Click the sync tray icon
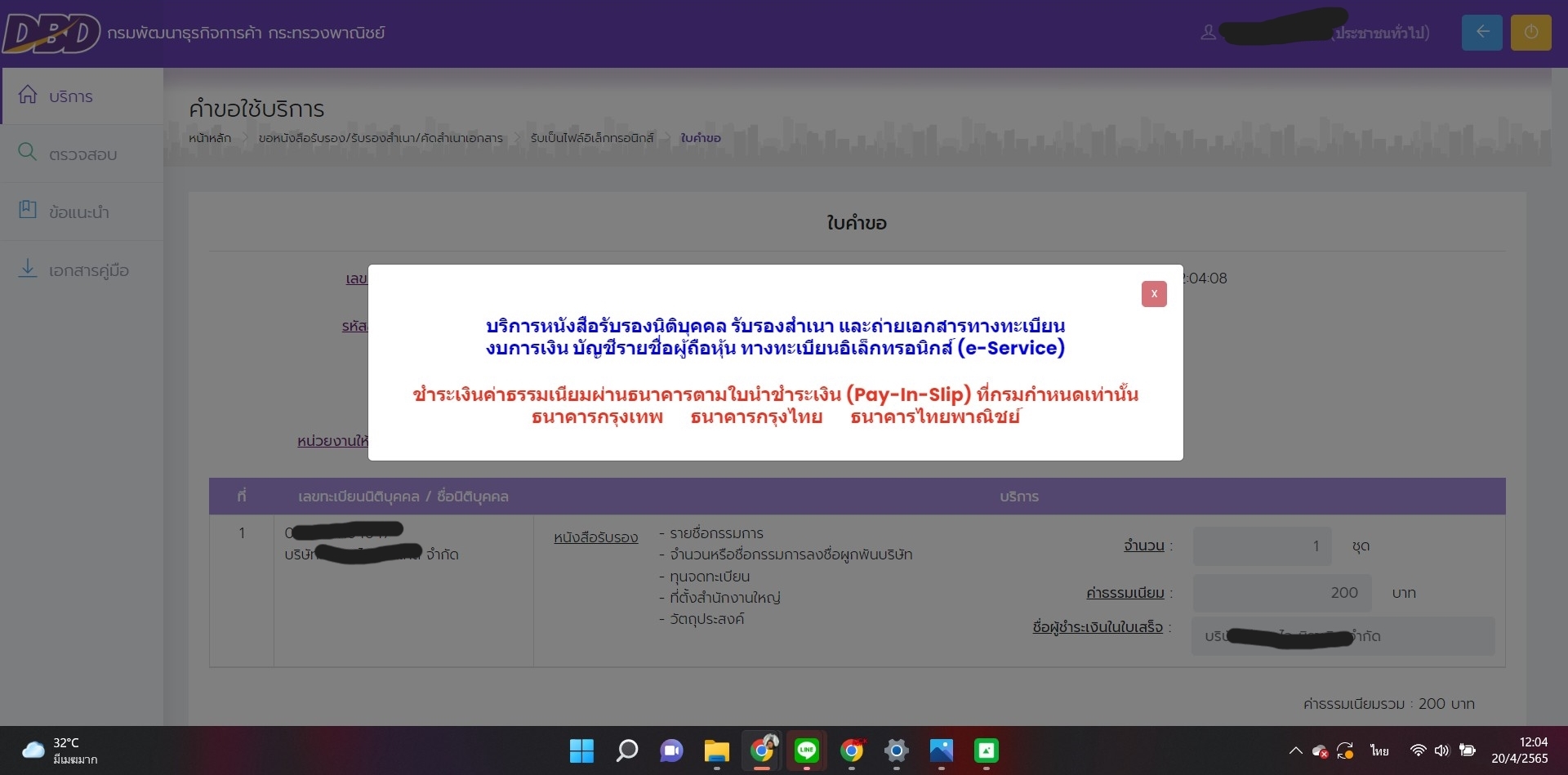The image size is (1568, 775). tap(1346, 751)
